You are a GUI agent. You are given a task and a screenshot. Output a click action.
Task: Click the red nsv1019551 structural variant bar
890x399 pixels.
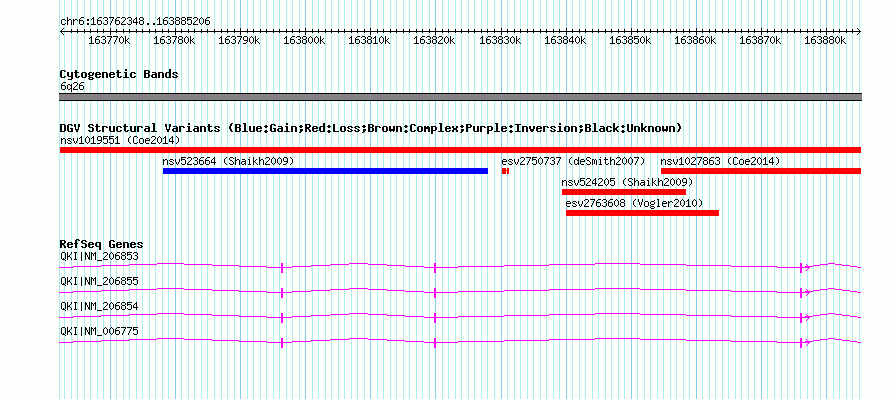tap(460, 150)
